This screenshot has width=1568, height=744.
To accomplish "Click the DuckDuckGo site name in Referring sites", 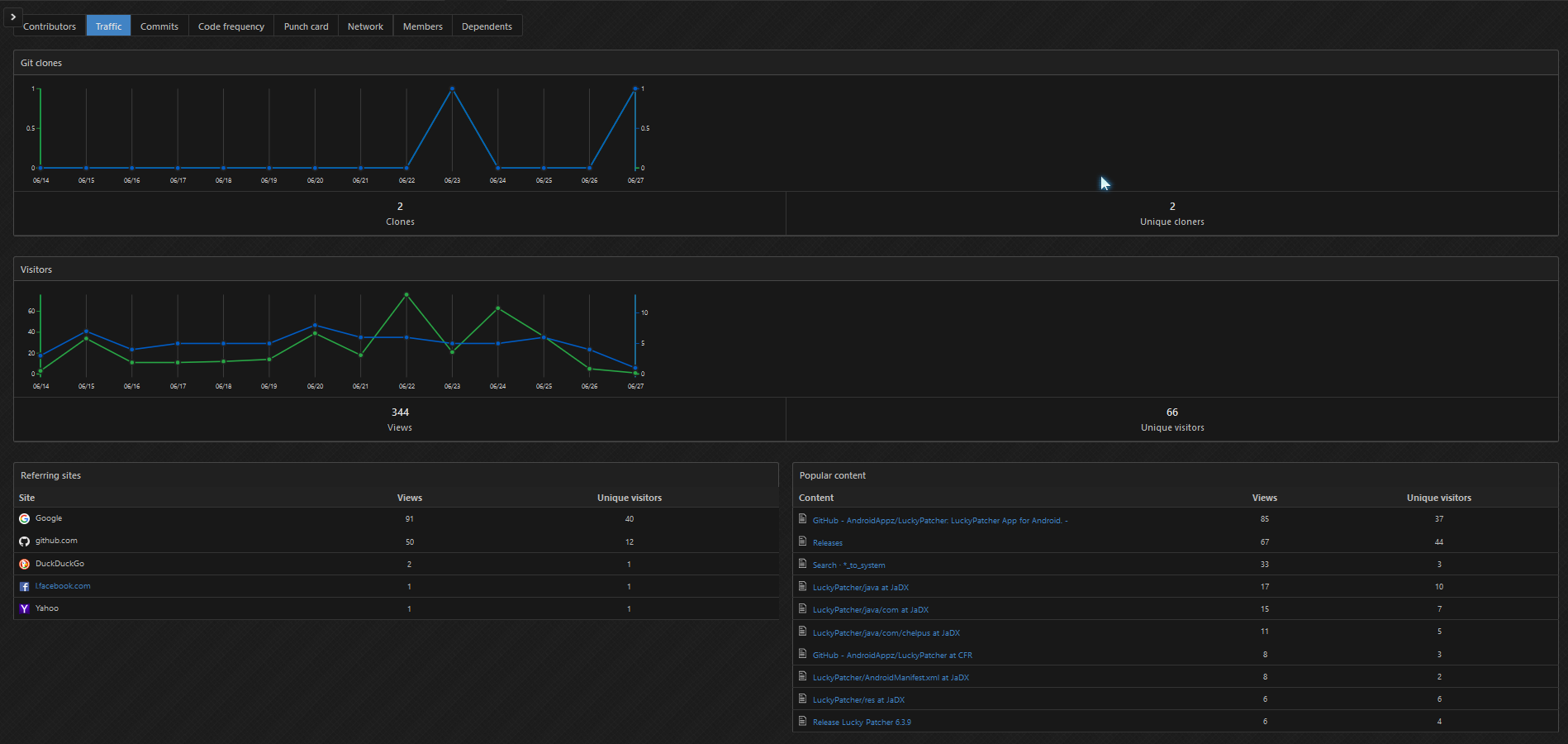I will point(59,564).
